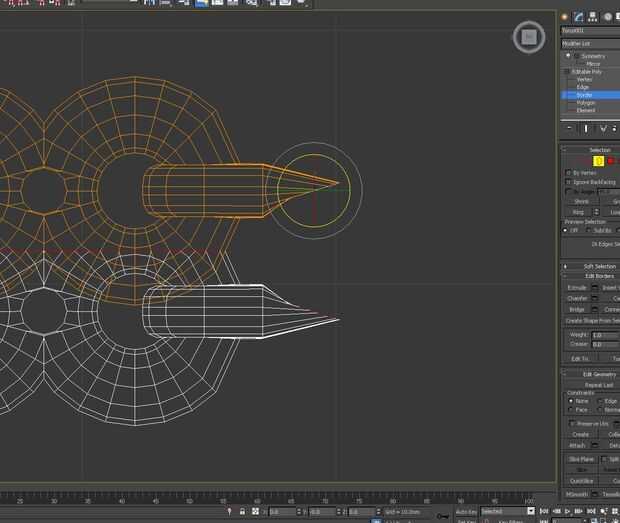Click the selection lock padlock icon
The height and width of the screenshot is (523, 620).
[243, 511]
